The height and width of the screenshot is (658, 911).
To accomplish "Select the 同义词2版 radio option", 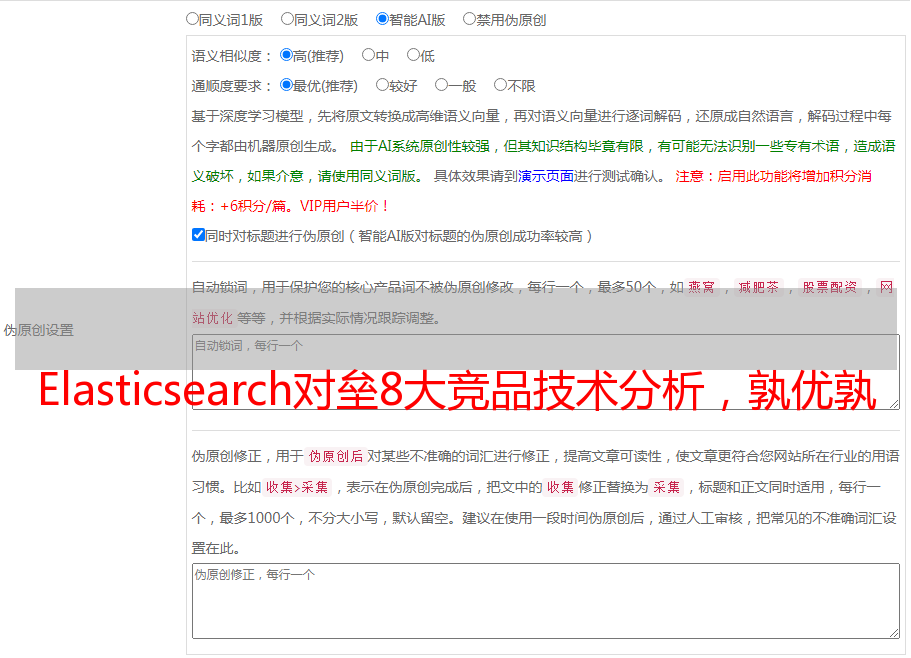I will (287, 19).
